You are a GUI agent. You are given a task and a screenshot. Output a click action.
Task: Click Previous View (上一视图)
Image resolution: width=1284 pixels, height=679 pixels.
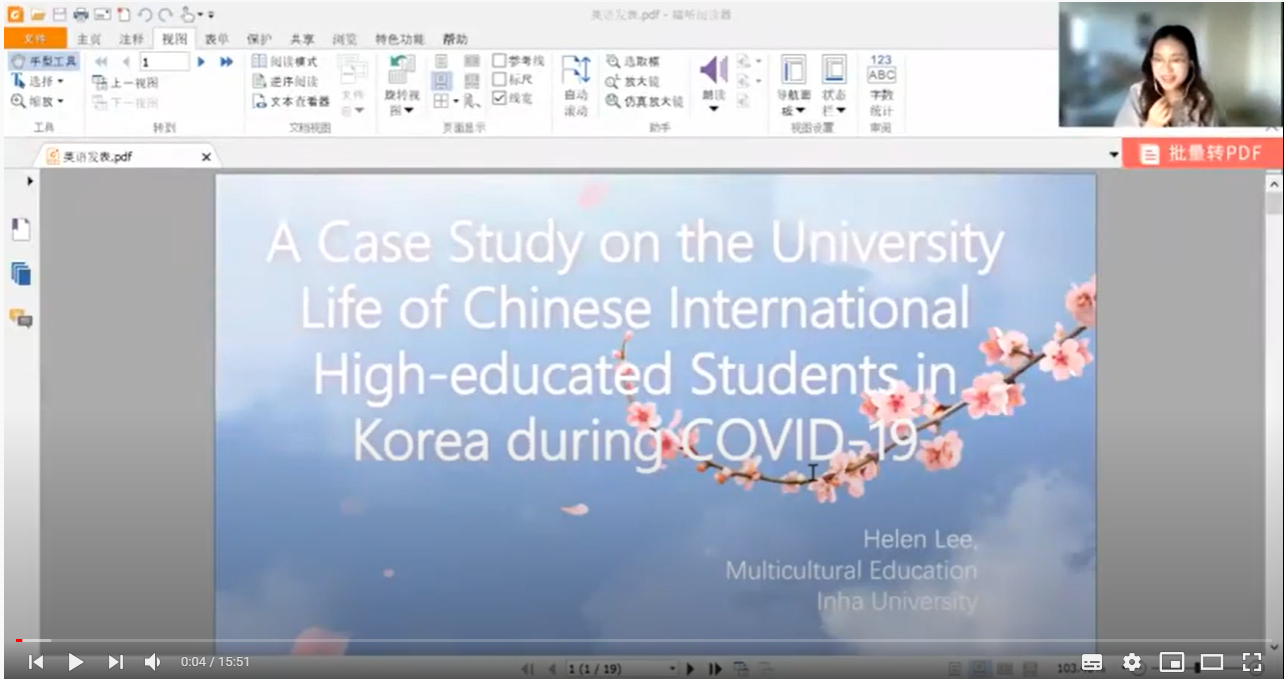pos(125,82)
